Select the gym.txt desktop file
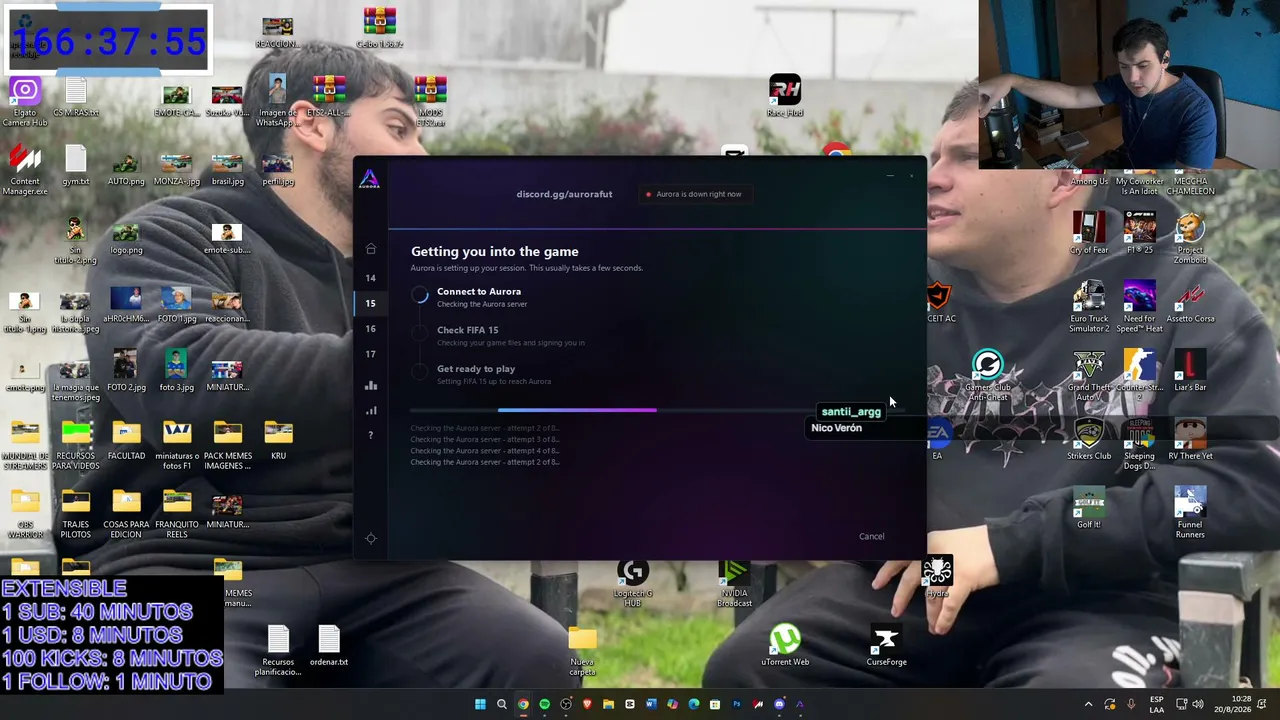The height and width of the screenshot is (720, 1280). tap(76, 166)
